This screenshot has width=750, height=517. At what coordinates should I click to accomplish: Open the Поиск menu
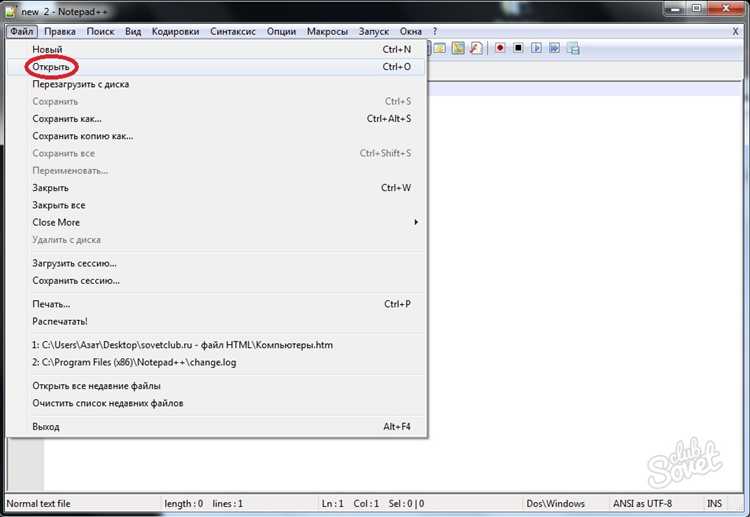[100, 32]
